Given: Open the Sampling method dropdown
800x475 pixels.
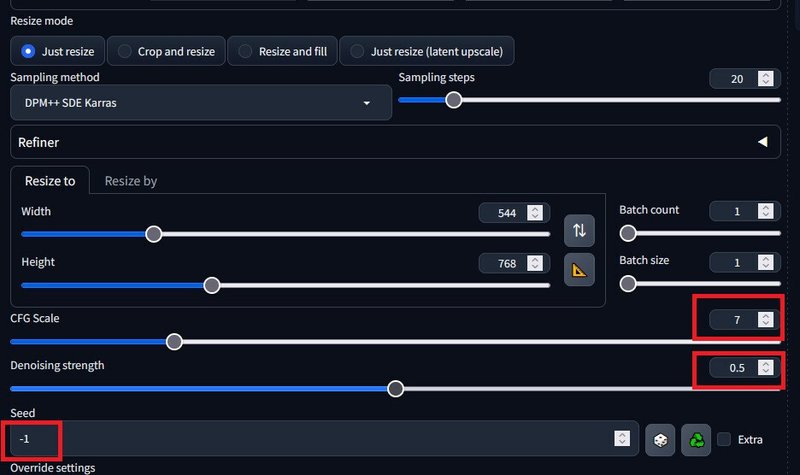Looking at the screenshot, I should tap(198, 103).
